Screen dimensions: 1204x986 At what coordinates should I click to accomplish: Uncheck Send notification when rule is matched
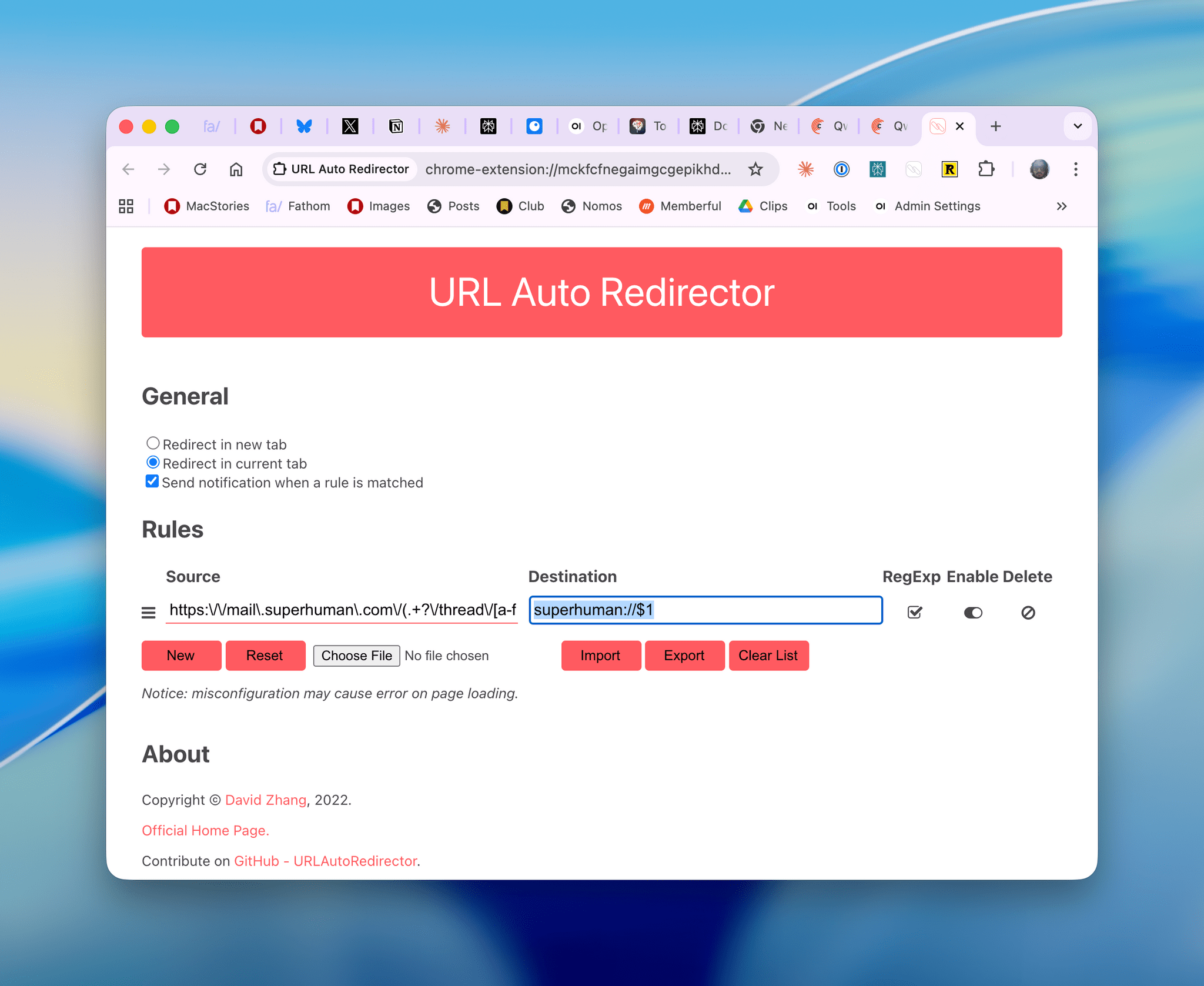click(152, 482)
